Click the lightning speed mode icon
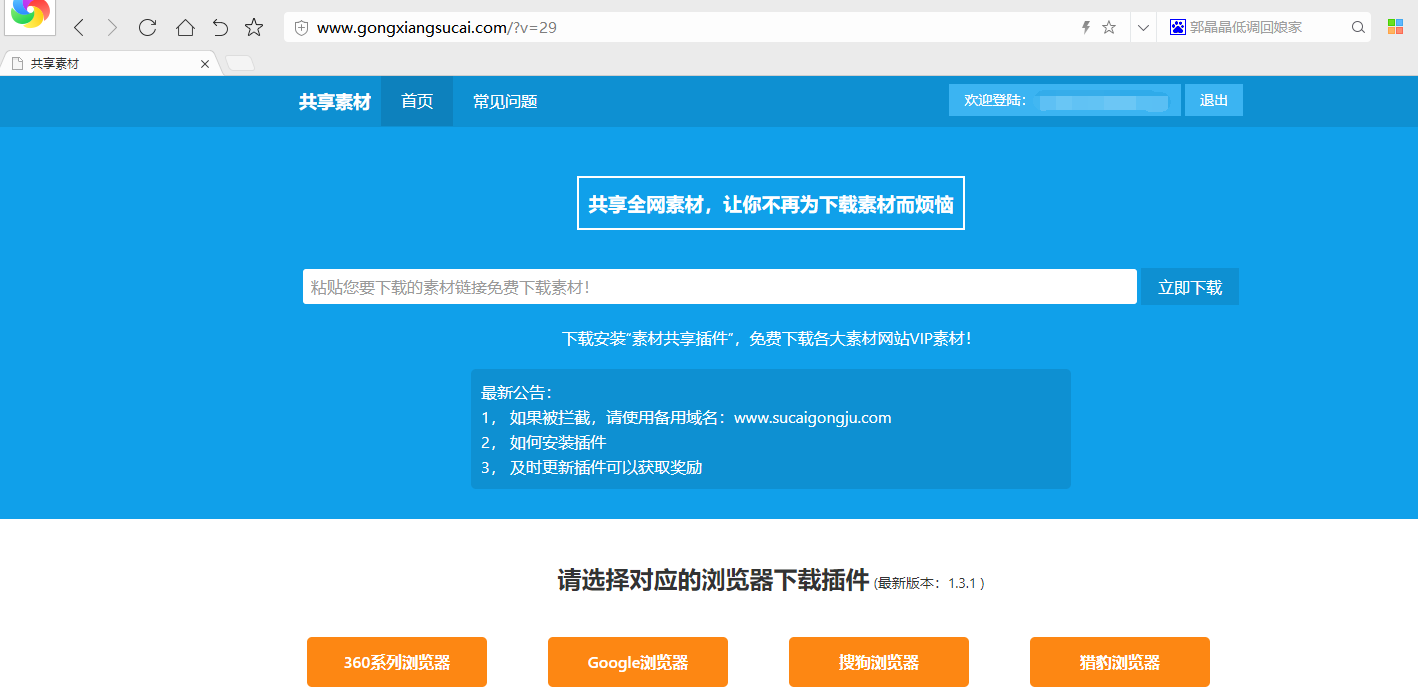Image resolution: width=1418 pixels, height=695 pixels. (1086, 28)
